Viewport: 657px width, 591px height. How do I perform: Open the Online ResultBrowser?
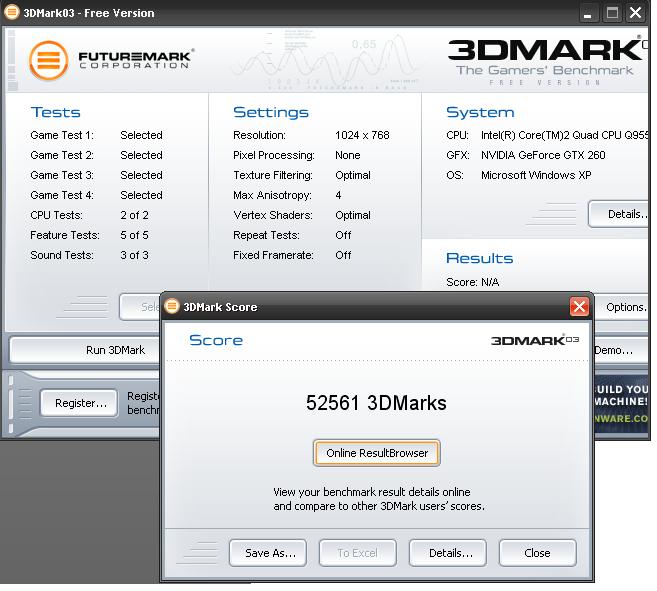click(x=377, y=453)
